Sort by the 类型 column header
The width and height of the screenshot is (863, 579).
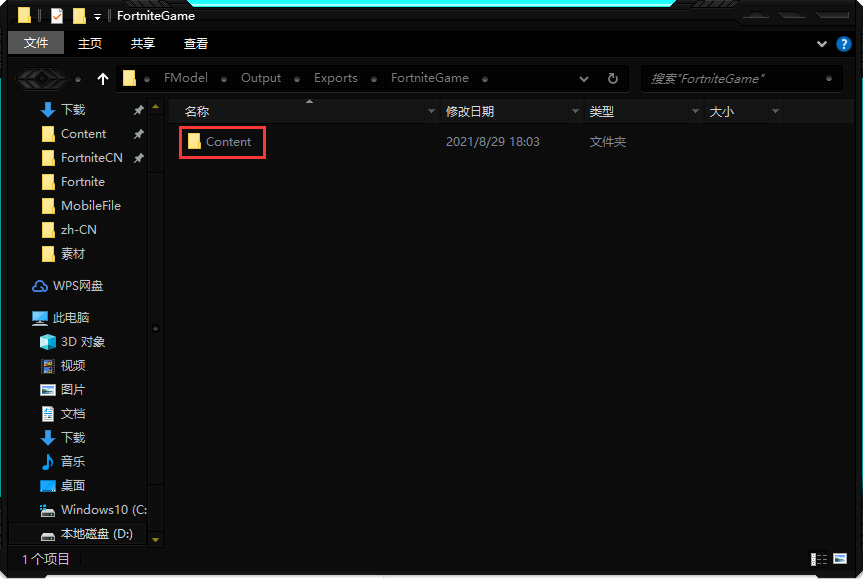(602, 112)
